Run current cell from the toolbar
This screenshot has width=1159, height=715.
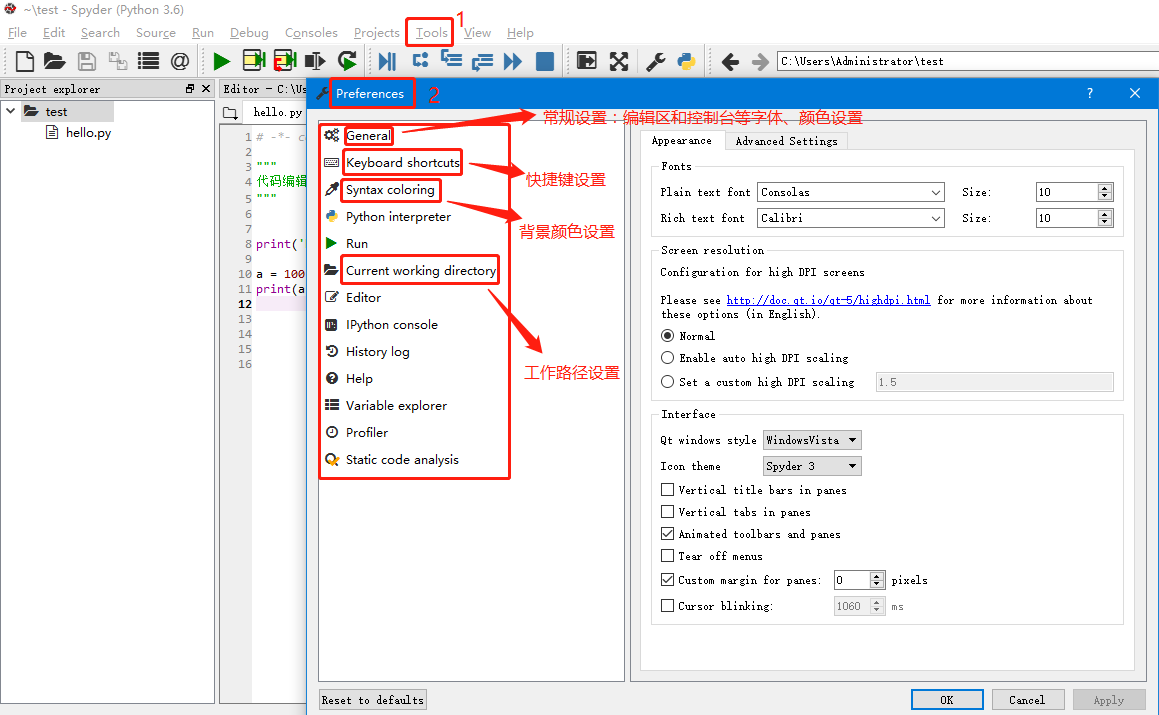pyautogui.click(x=254, y=61)
